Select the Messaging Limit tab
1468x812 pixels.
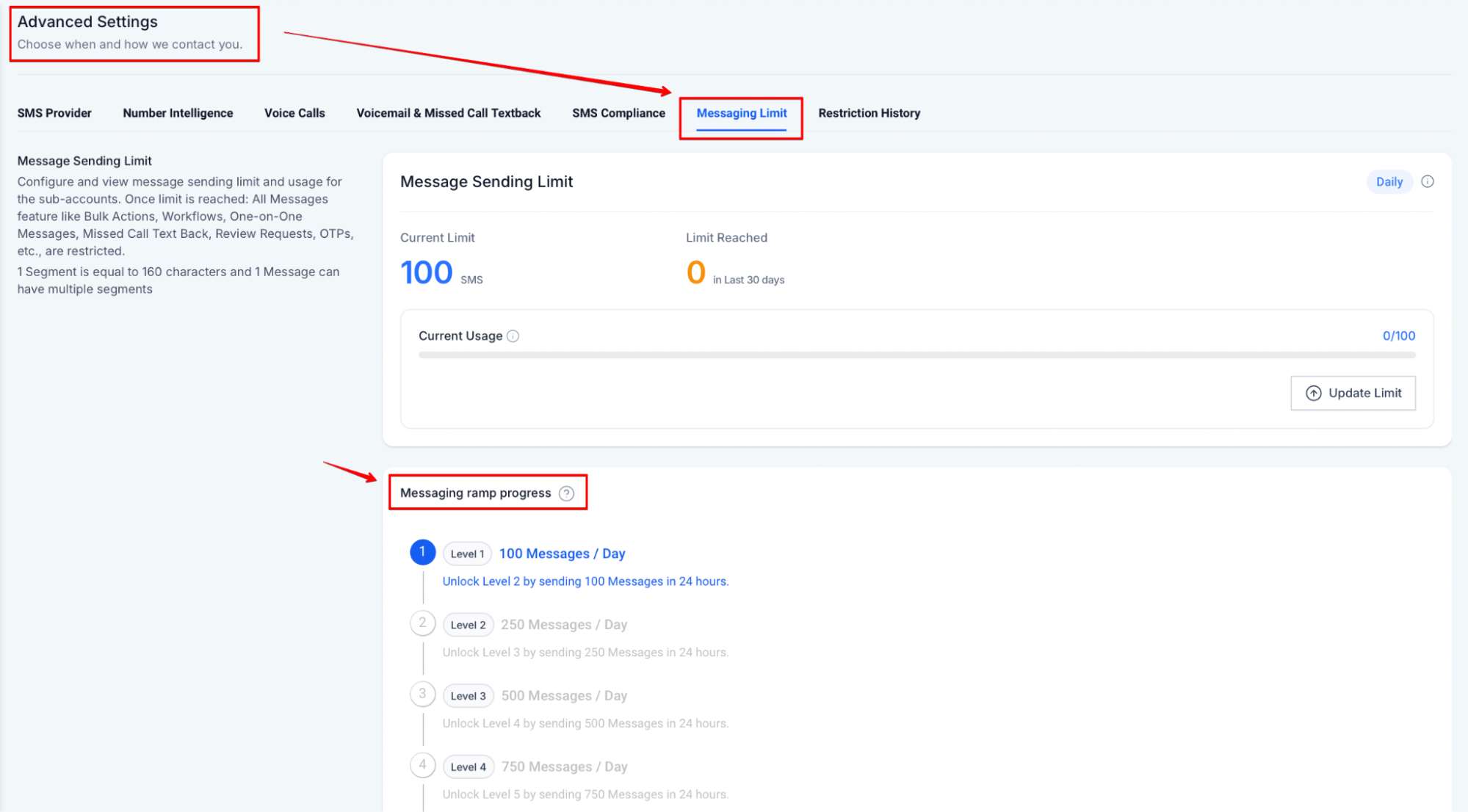pos(741,113)
